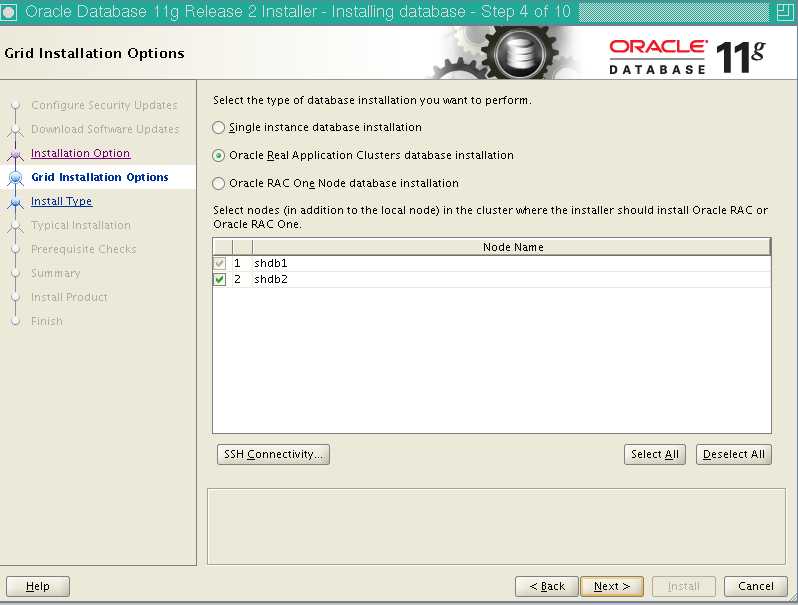Screen dimensions: 798x605
Task: Click the Install Type step marker icon
Action: pyautogui.click(x=16, y=202)
